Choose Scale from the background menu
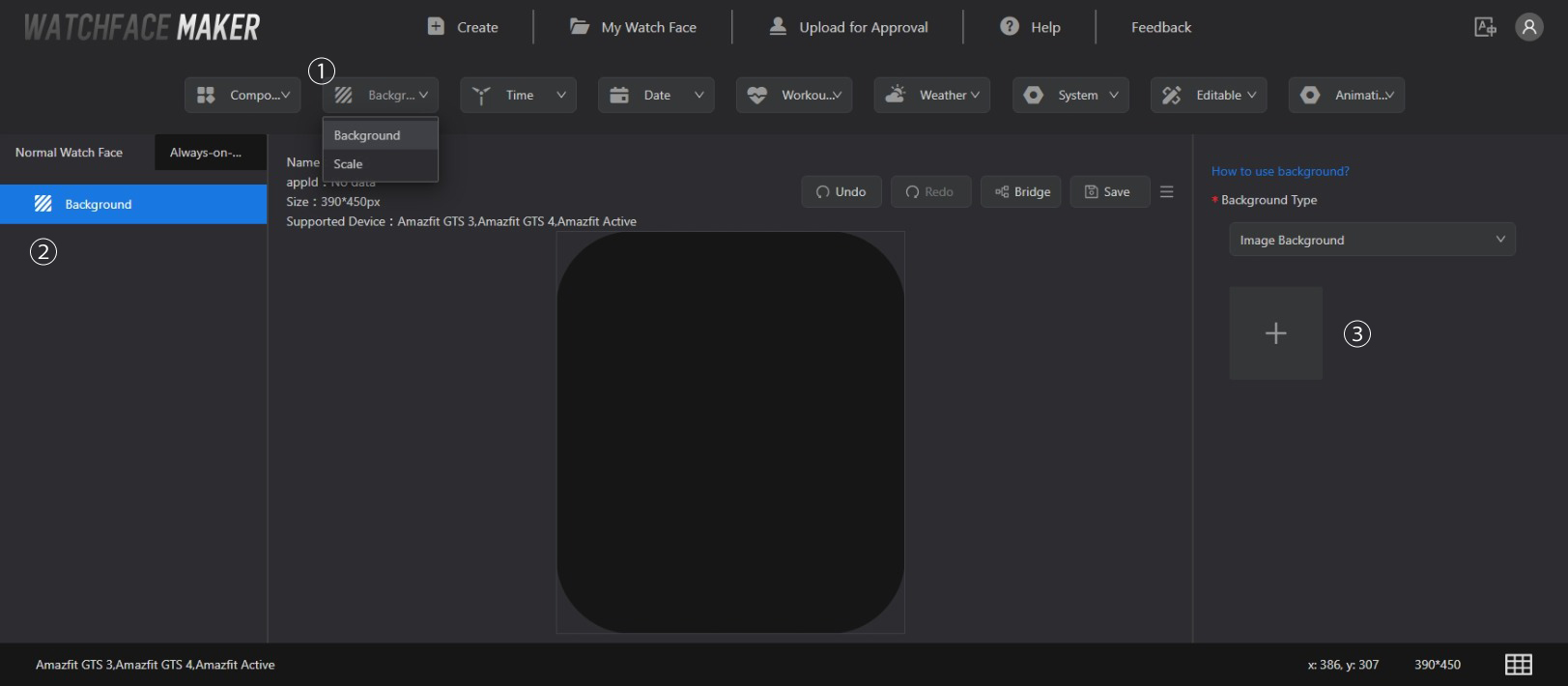1568x686 pixels. [349, 164]
